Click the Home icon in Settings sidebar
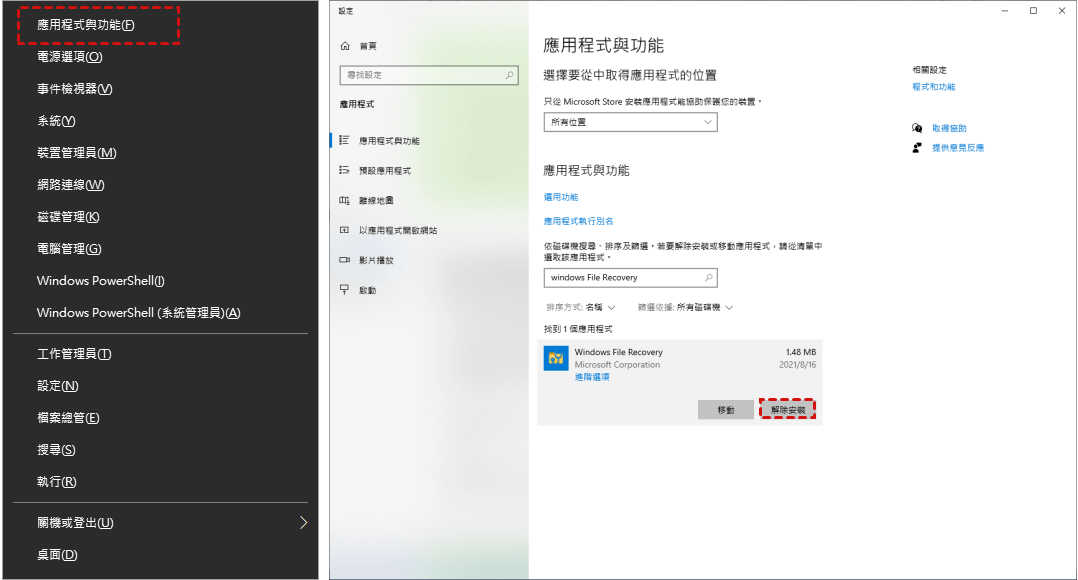The width and height of the screenshot is (1078, 580). tap(345, 46)
